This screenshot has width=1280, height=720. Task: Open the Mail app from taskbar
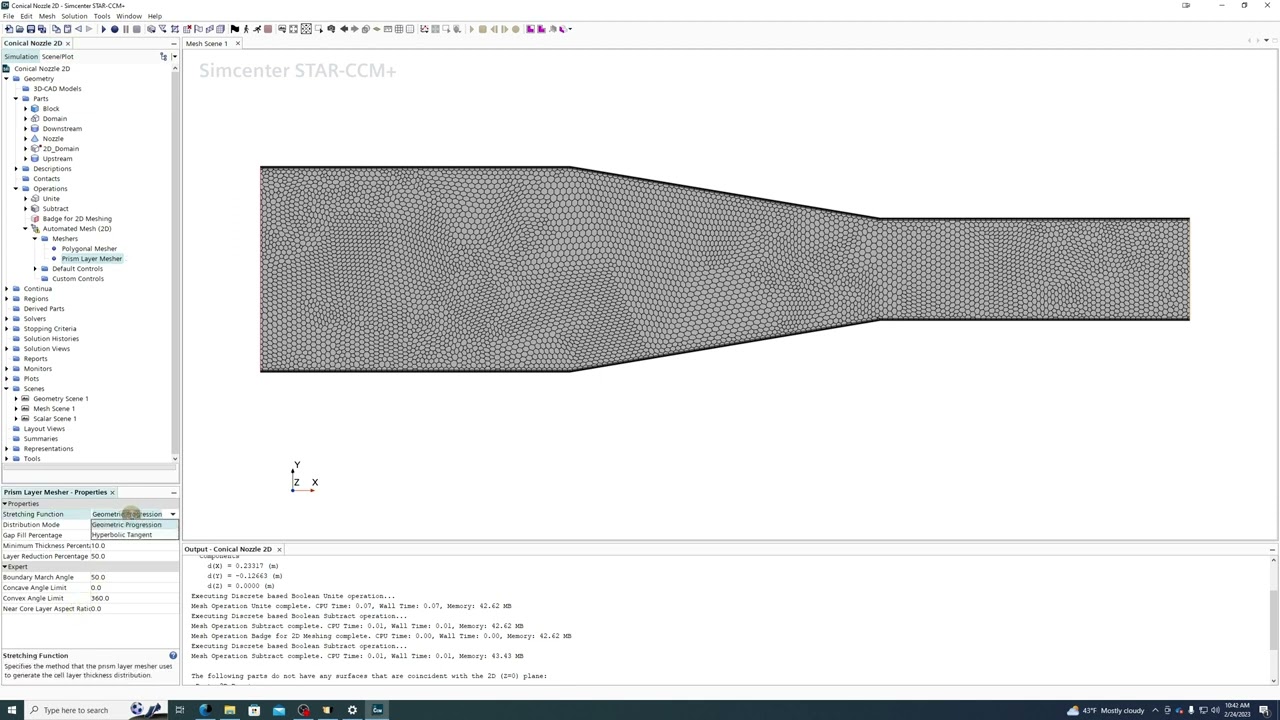(x=278, y=710)
